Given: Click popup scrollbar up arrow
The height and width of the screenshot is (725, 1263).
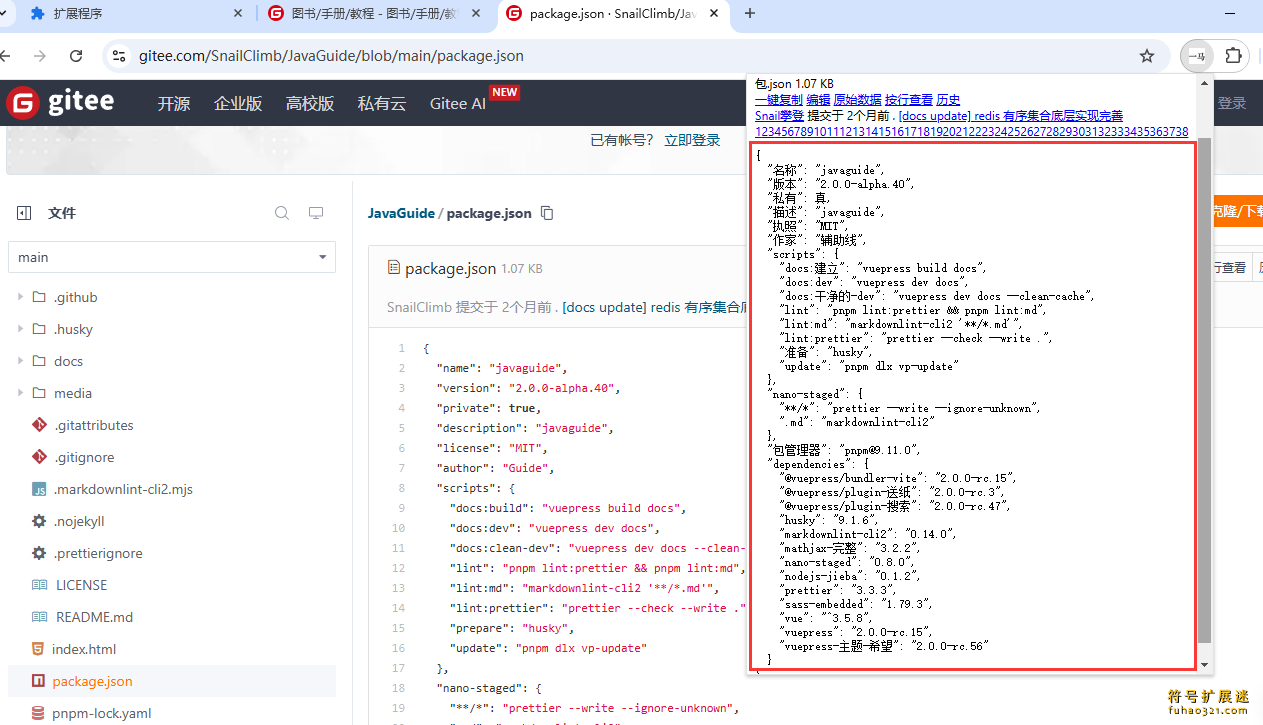Looking at the screenshot, I should pyautogui.click(x=1204, y=83).
